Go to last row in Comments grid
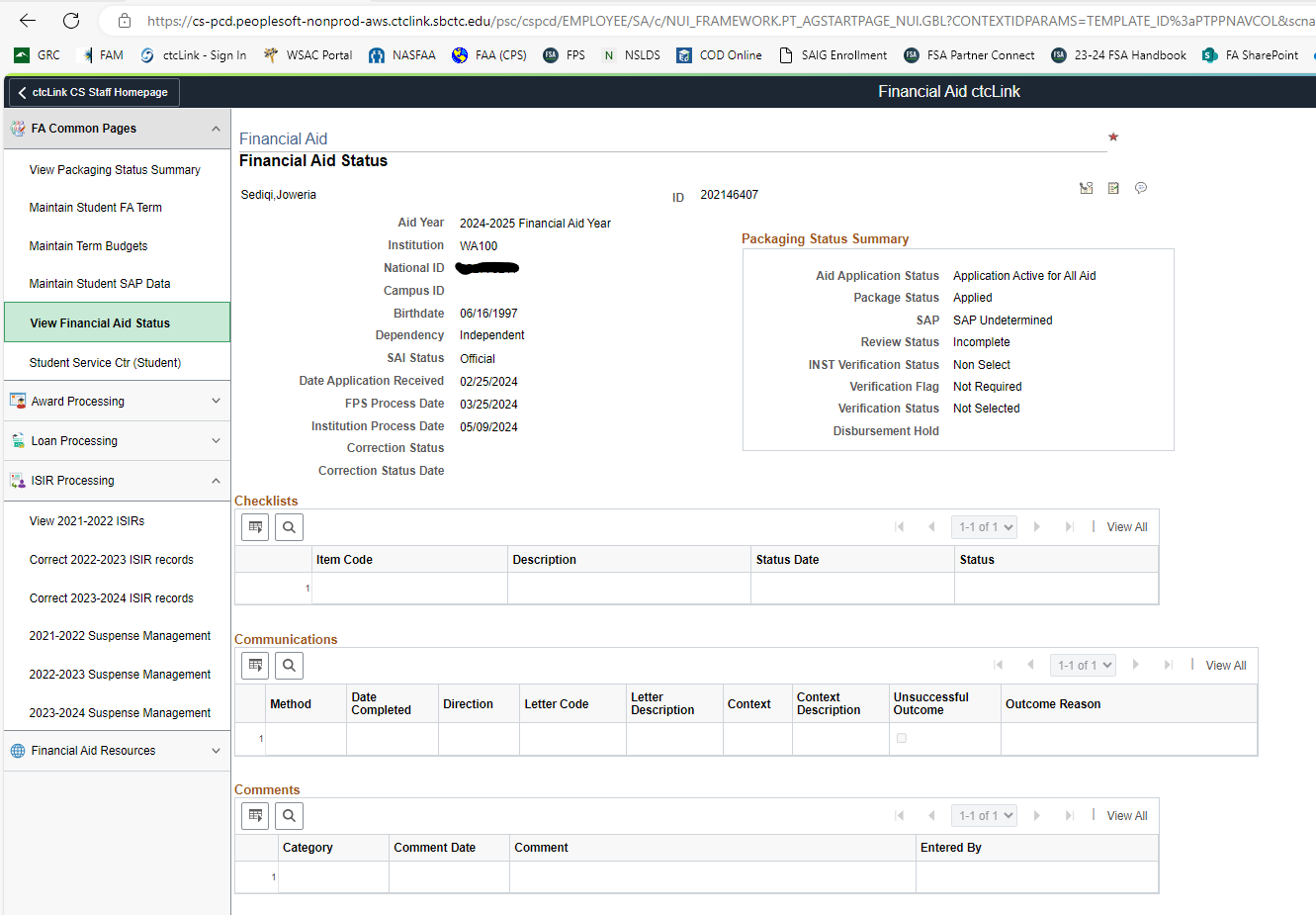 (x=1069, y=816)
